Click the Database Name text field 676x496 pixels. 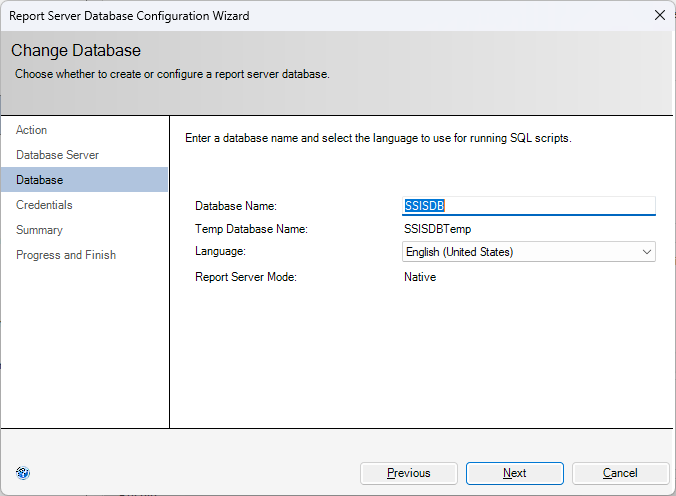click(528, 206)
